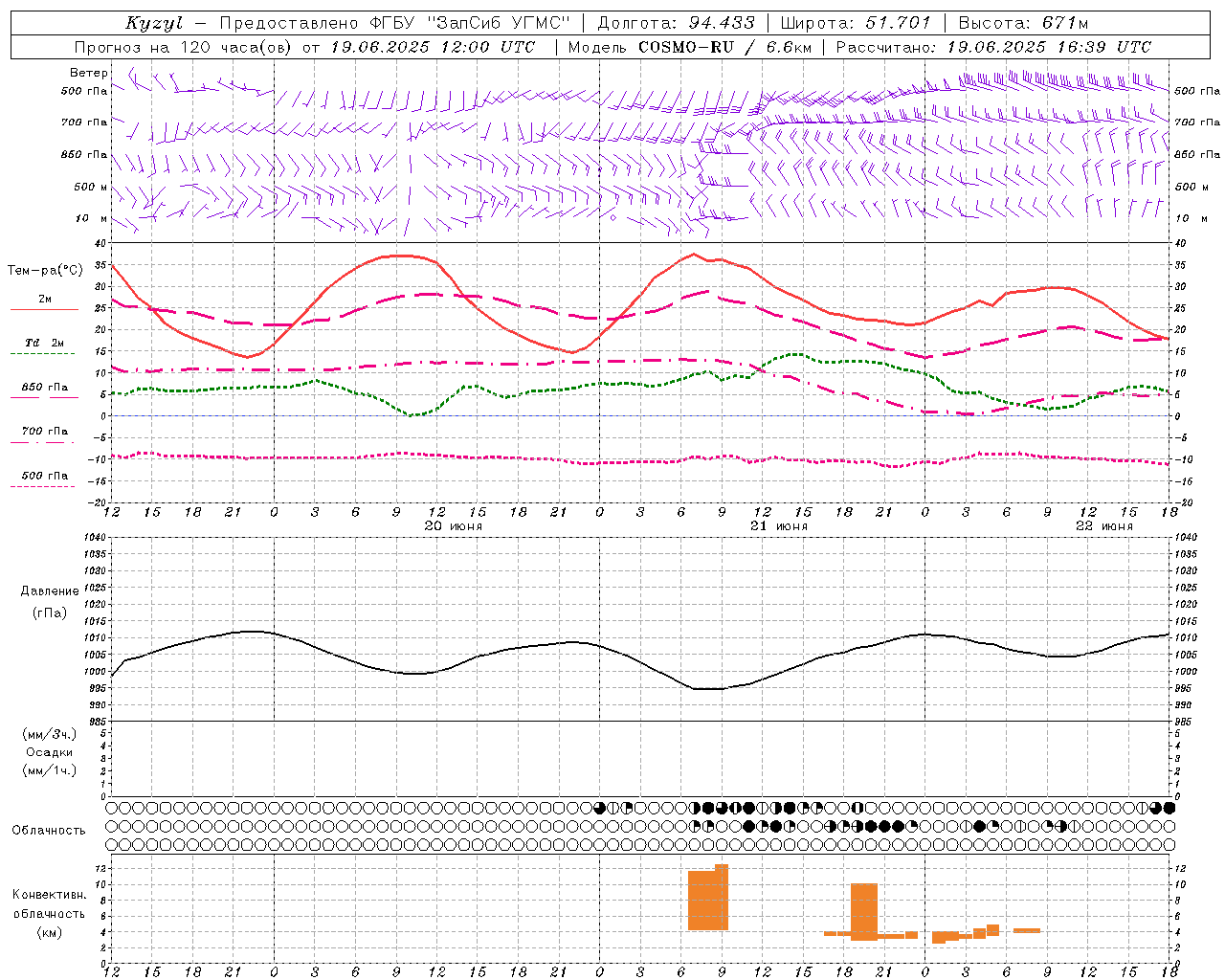Click the "(мм/3ч.)" precipitation unit label

click(49, 735)
